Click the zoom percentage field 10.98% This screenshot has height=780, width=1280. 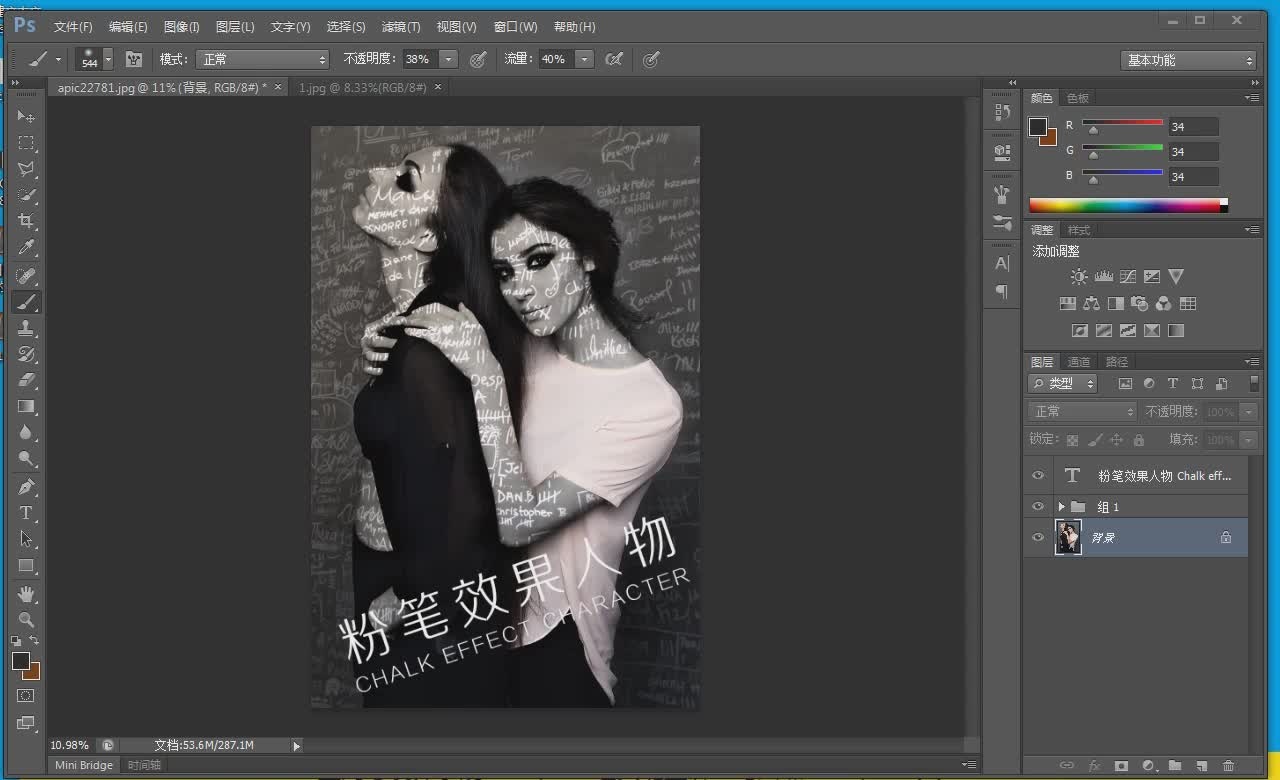pyautogui.click(x=70, y=745)
